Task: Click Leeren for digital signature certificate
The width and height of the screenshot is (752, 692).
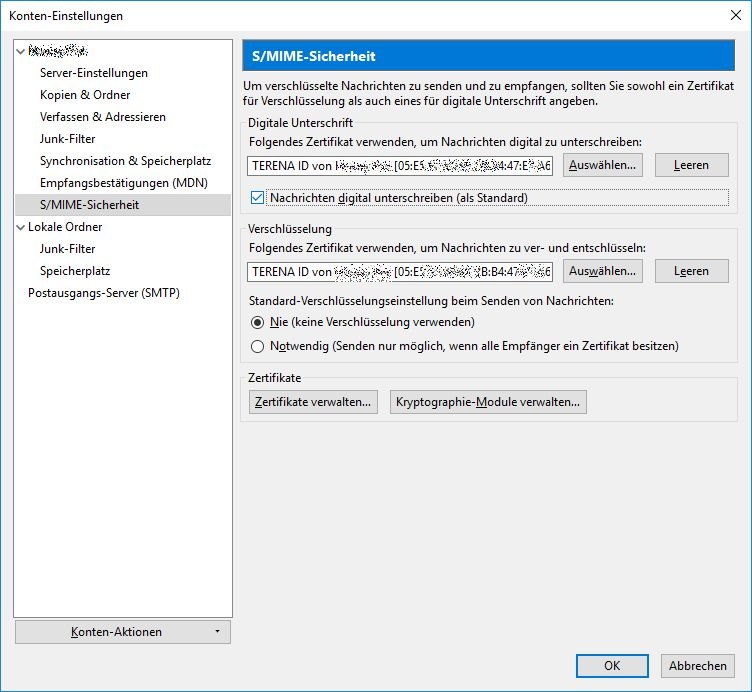Action: click(x=691, y=165)
